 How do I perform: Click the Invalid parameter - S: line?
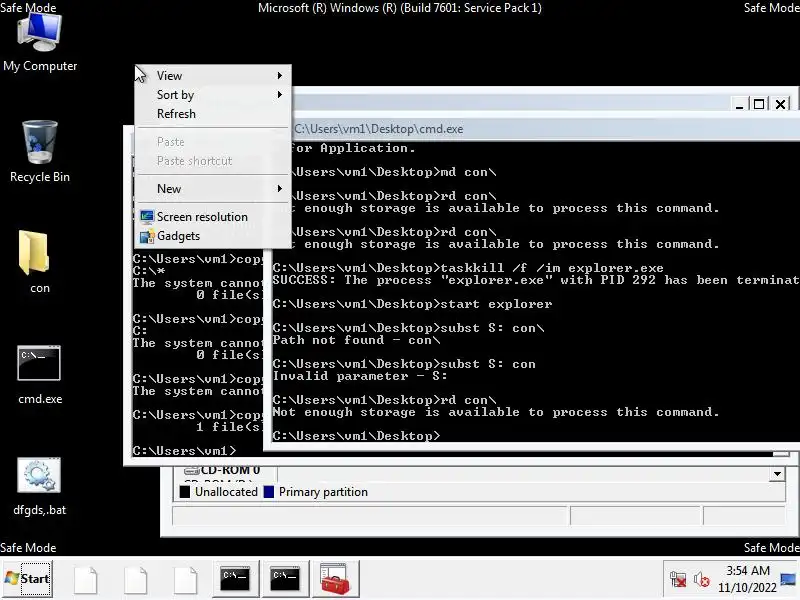360,376
